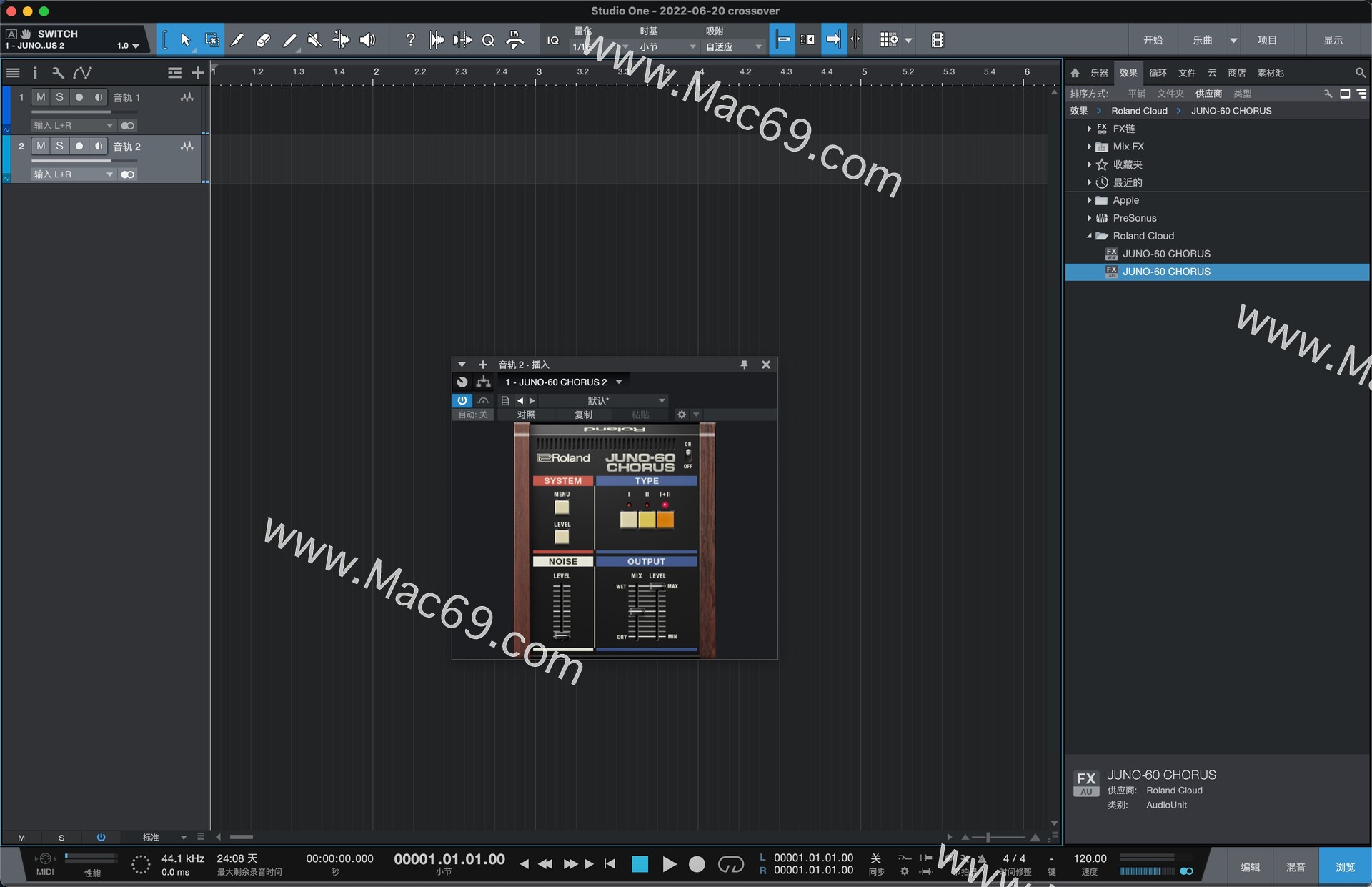Select the Listen speaker tool
Screen dimensions: 1372x887
point(367,40)
